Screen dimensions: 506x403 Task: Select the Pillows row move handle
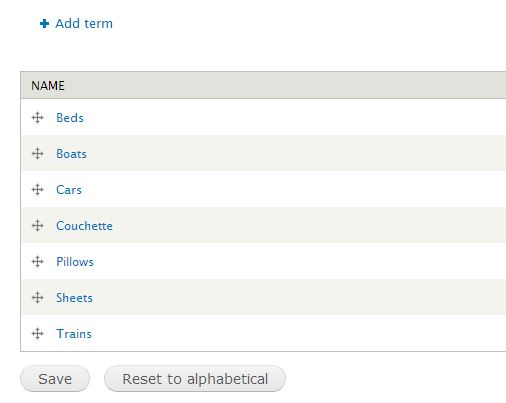[38, 262]
